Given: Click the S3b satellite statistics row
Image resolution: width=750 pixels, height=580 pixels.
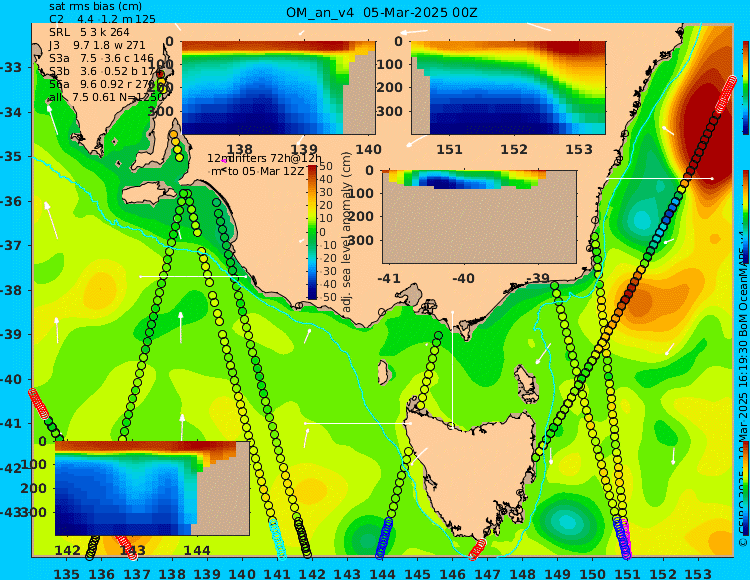Looking at the screenshot, I should [106, 71].
